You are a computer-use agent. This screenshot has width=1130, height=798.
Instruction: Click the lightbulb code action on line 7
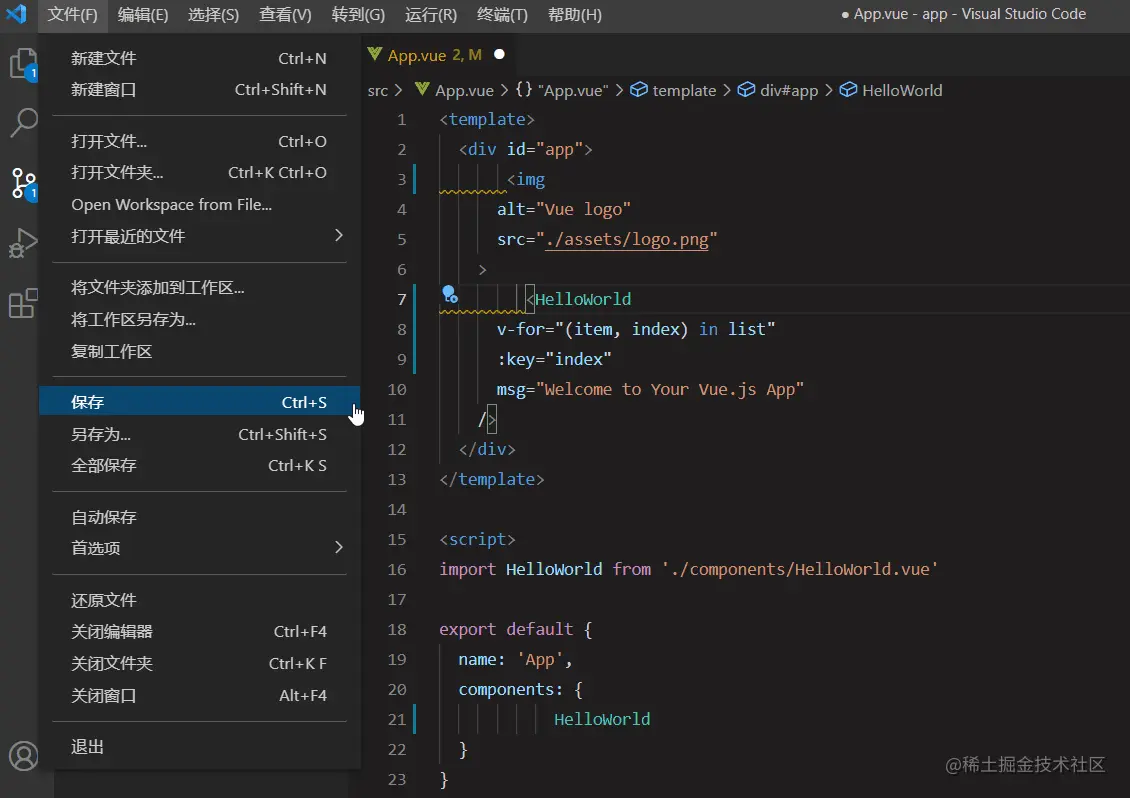(450, 294)
